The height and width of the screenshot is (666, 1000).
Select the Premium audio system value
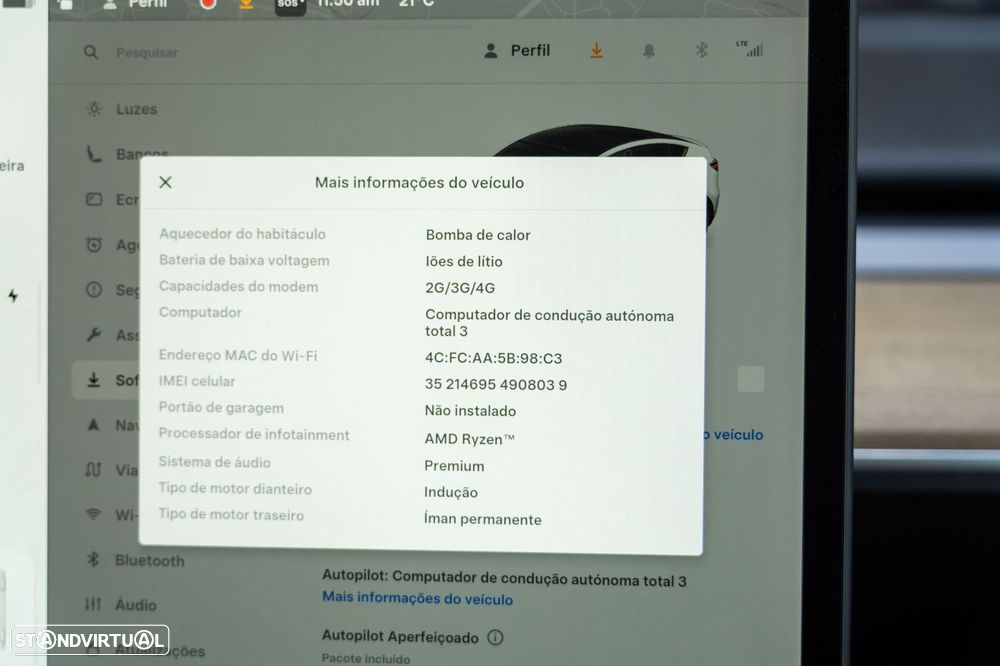[x=454, y=466]
